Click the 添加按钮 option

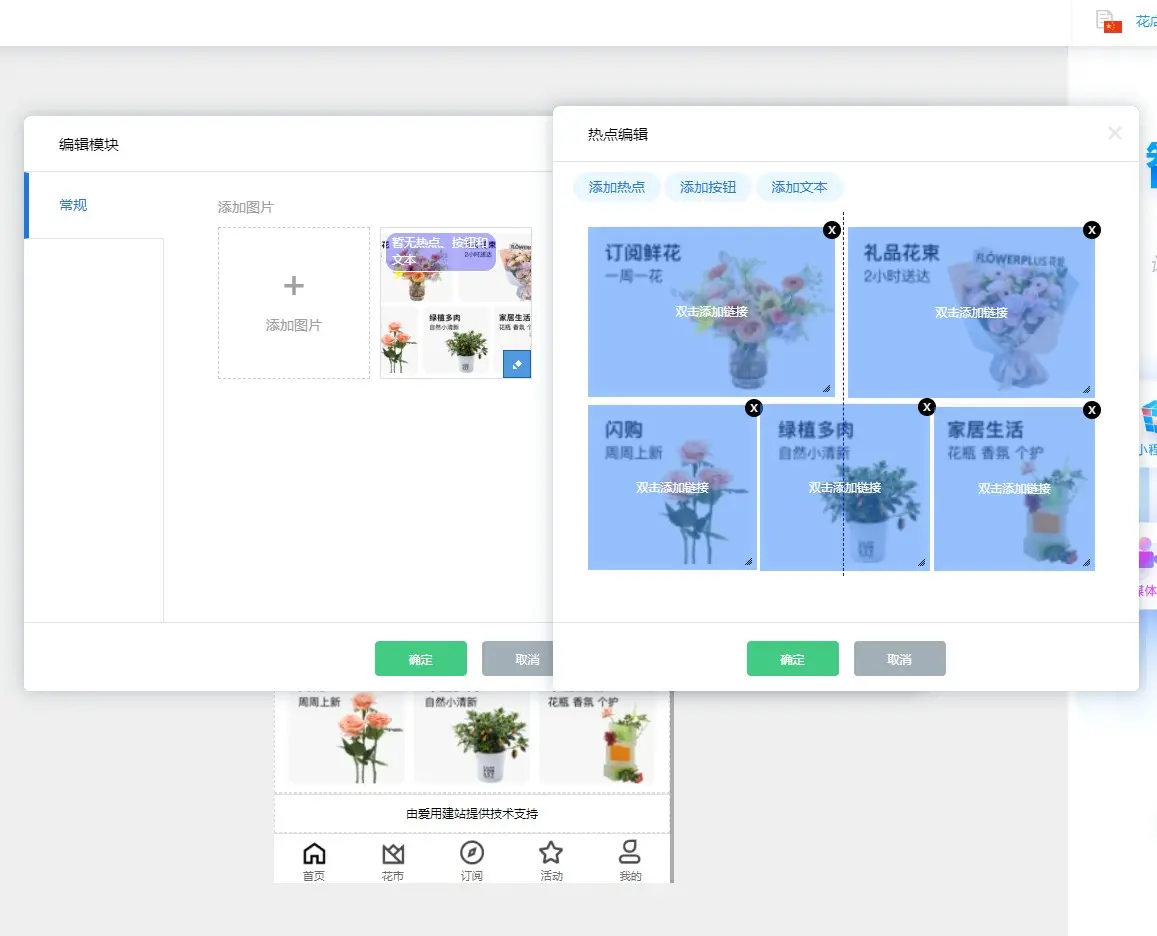(x=708, y=187)
